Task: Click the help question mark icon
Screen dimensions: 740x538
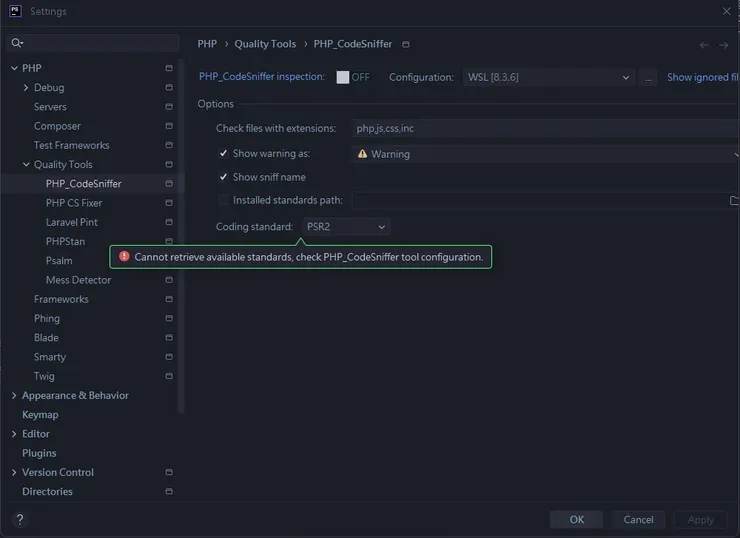Action: click(x=19, y=520)
